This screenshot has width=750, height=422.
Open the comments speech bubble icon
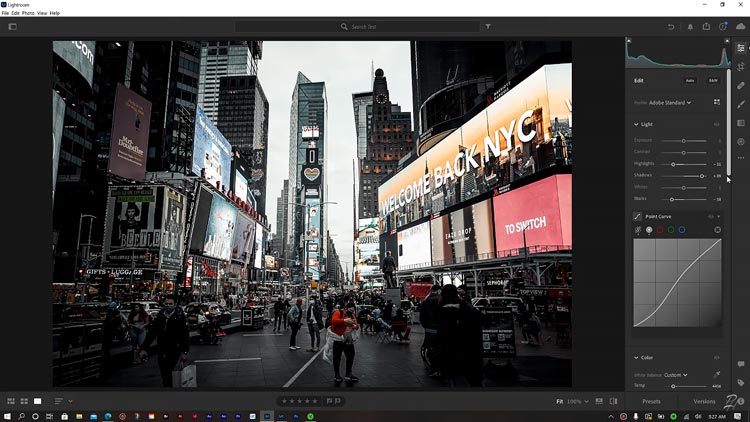tap(741, 364)
